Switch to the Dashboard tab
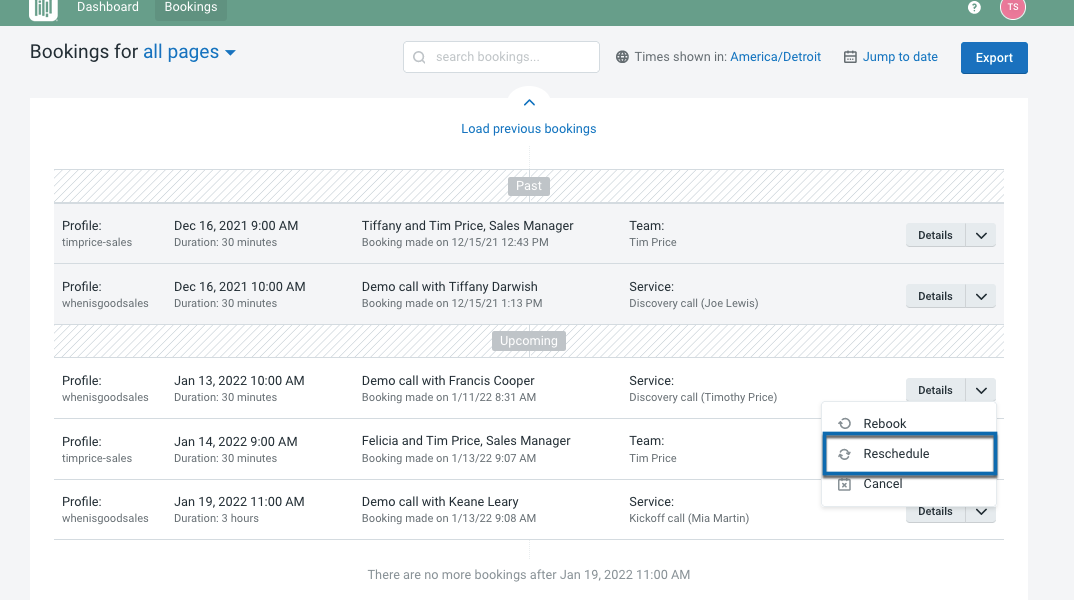Screen dimensions: 1074x600 (108, 7)
